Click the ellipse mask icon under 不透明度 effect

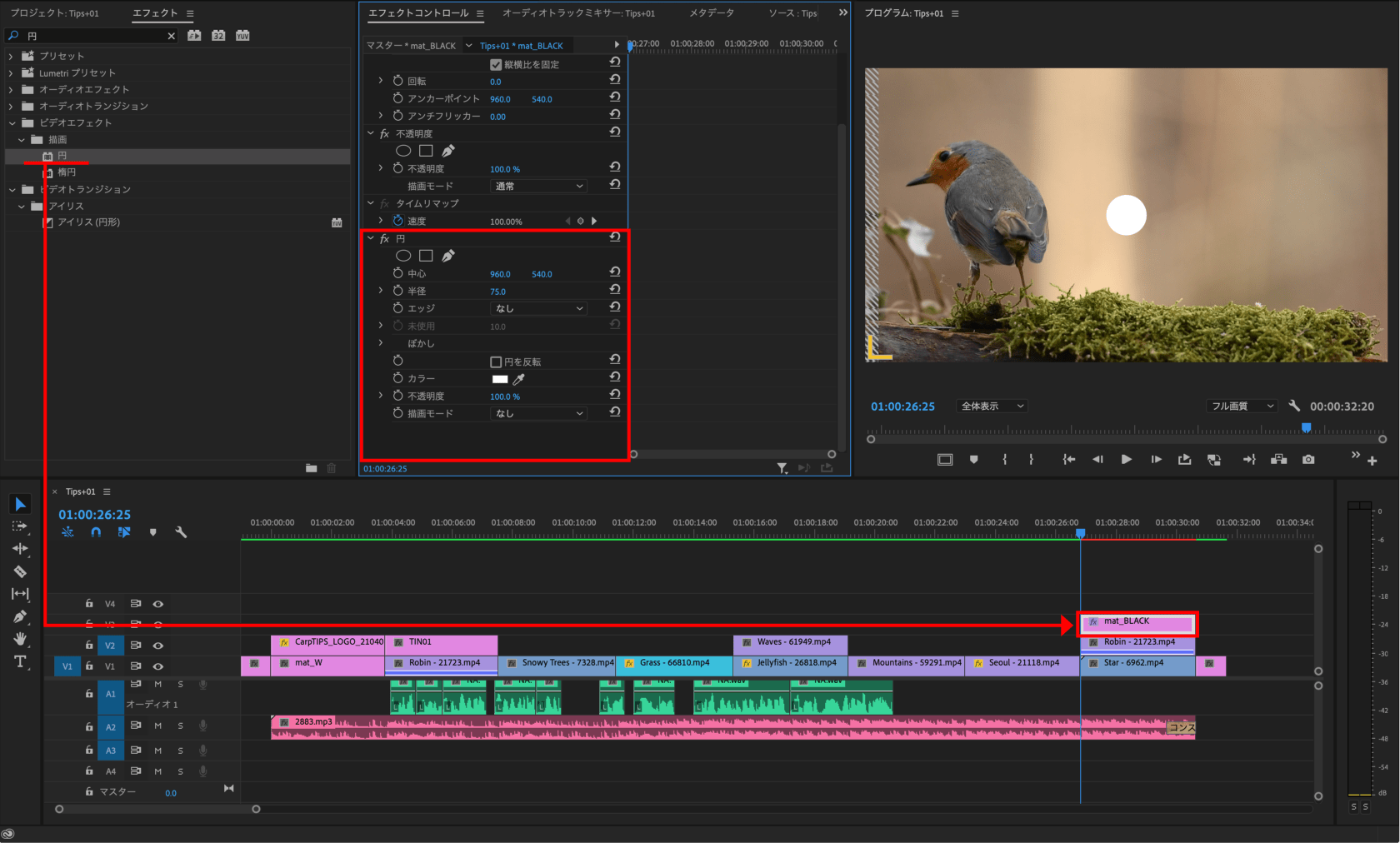[x=403, y=151]
